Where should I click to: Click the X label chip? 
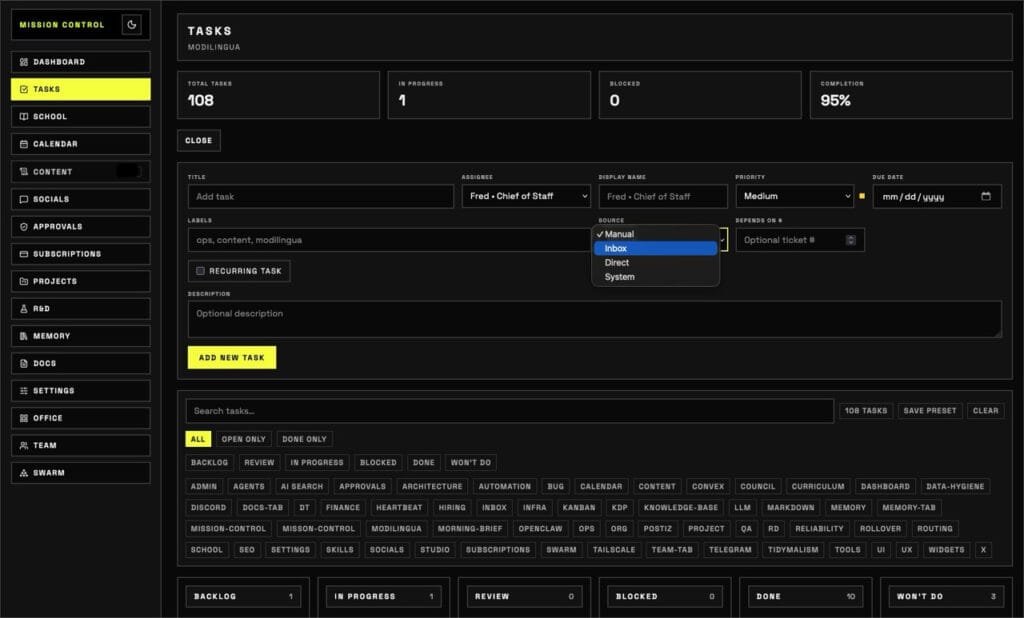[983, 550]
